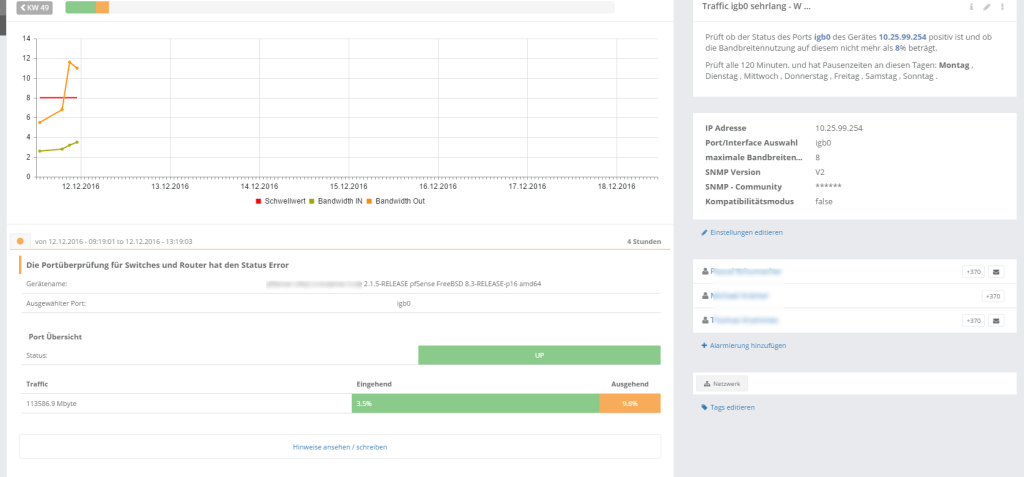
Task: Click the envelope icon for first contact
Action: click(995, 271)
